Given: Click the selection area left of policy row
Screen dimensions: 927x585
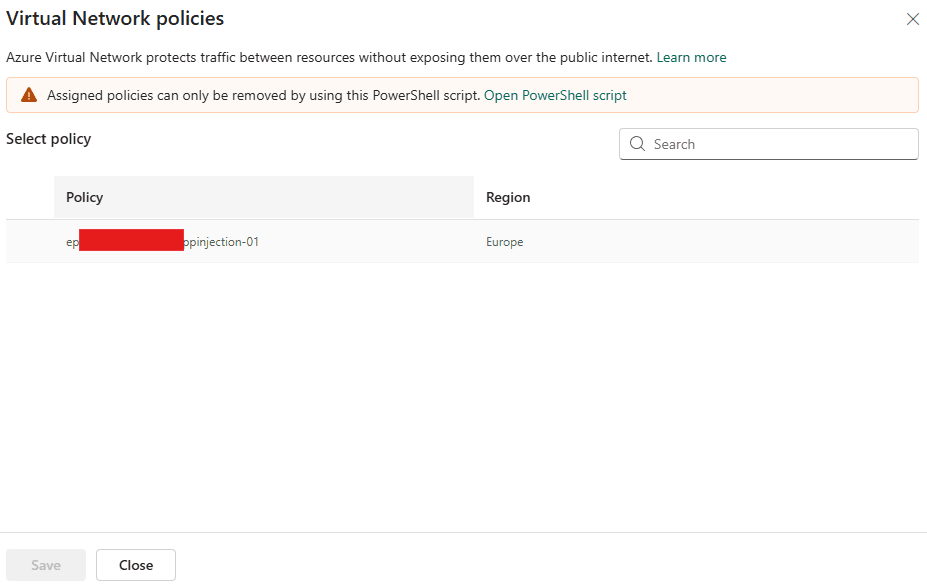Looking at the screenshot, I should [30, 242].
